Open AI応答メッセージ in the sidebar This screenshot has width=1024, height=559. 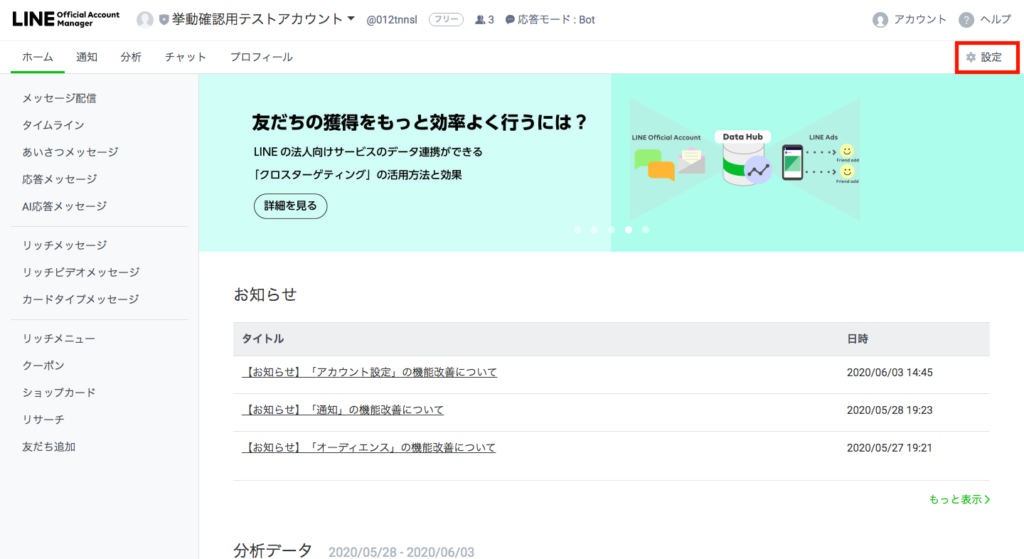64,206
